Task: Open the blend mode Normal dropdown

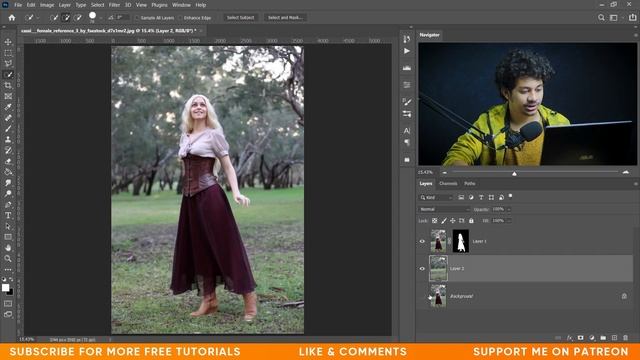Action: pos(444,209)
